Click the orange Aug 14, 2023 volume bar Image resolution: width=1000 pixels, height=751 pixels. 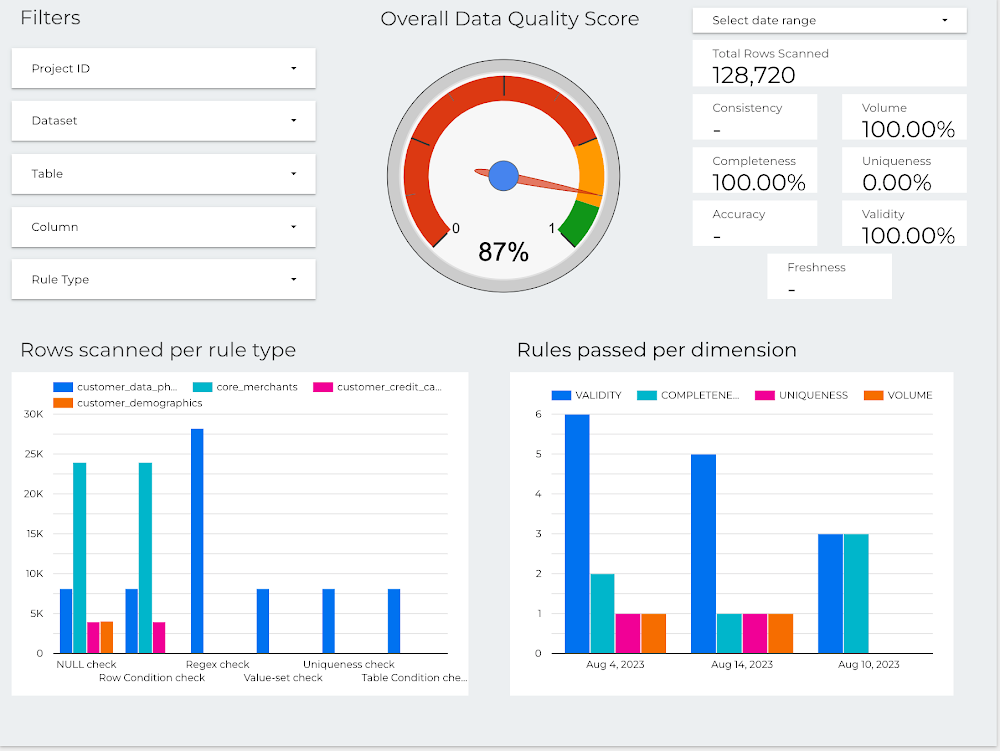(x=781, y=633)
